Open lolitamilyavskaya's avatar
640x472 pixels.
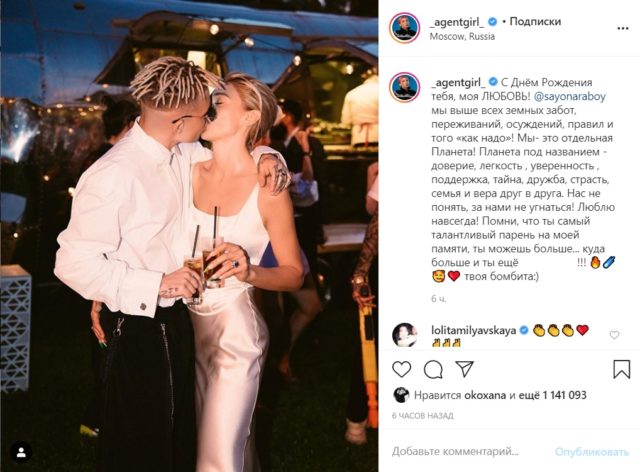[x=404, y=335]
